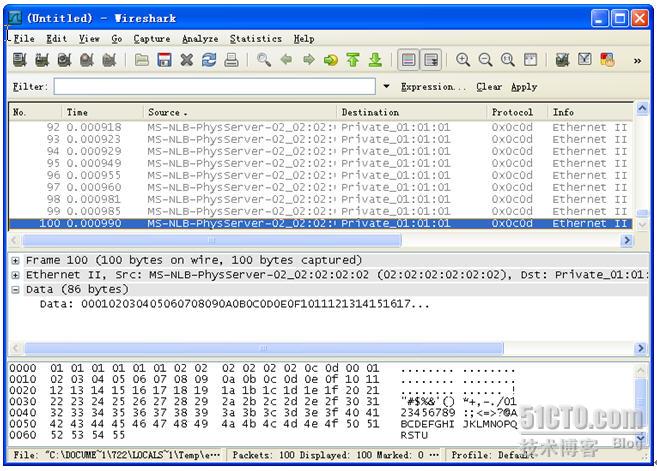Viewport: 657px width, 471px height.
Task: Restart the running capture icon
Action: click(109, 60)
